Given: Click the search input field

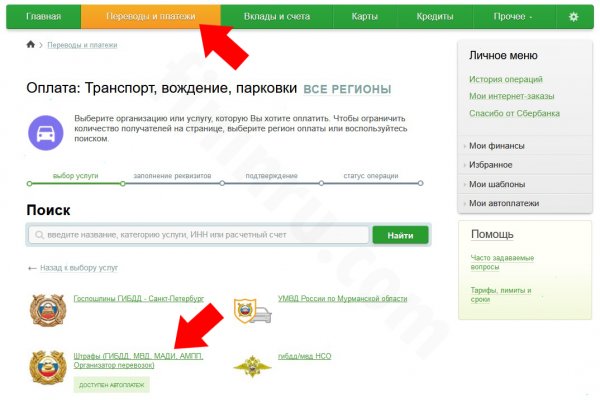Looking at the screenshot, I should pyautogui.click(x=200, y=235).
